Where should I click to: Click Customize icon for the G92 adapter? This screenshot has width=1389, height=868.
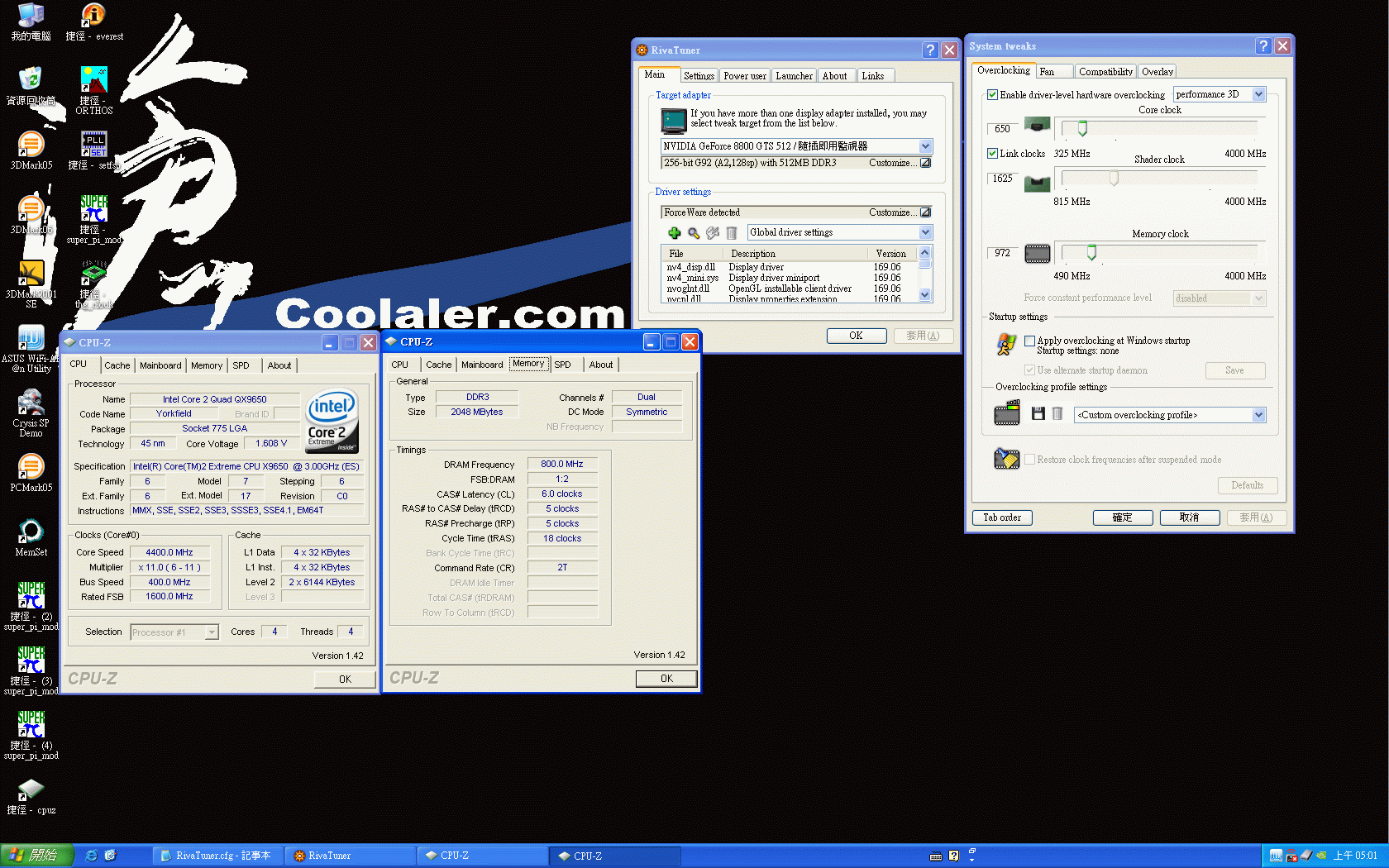coord(925,163)
